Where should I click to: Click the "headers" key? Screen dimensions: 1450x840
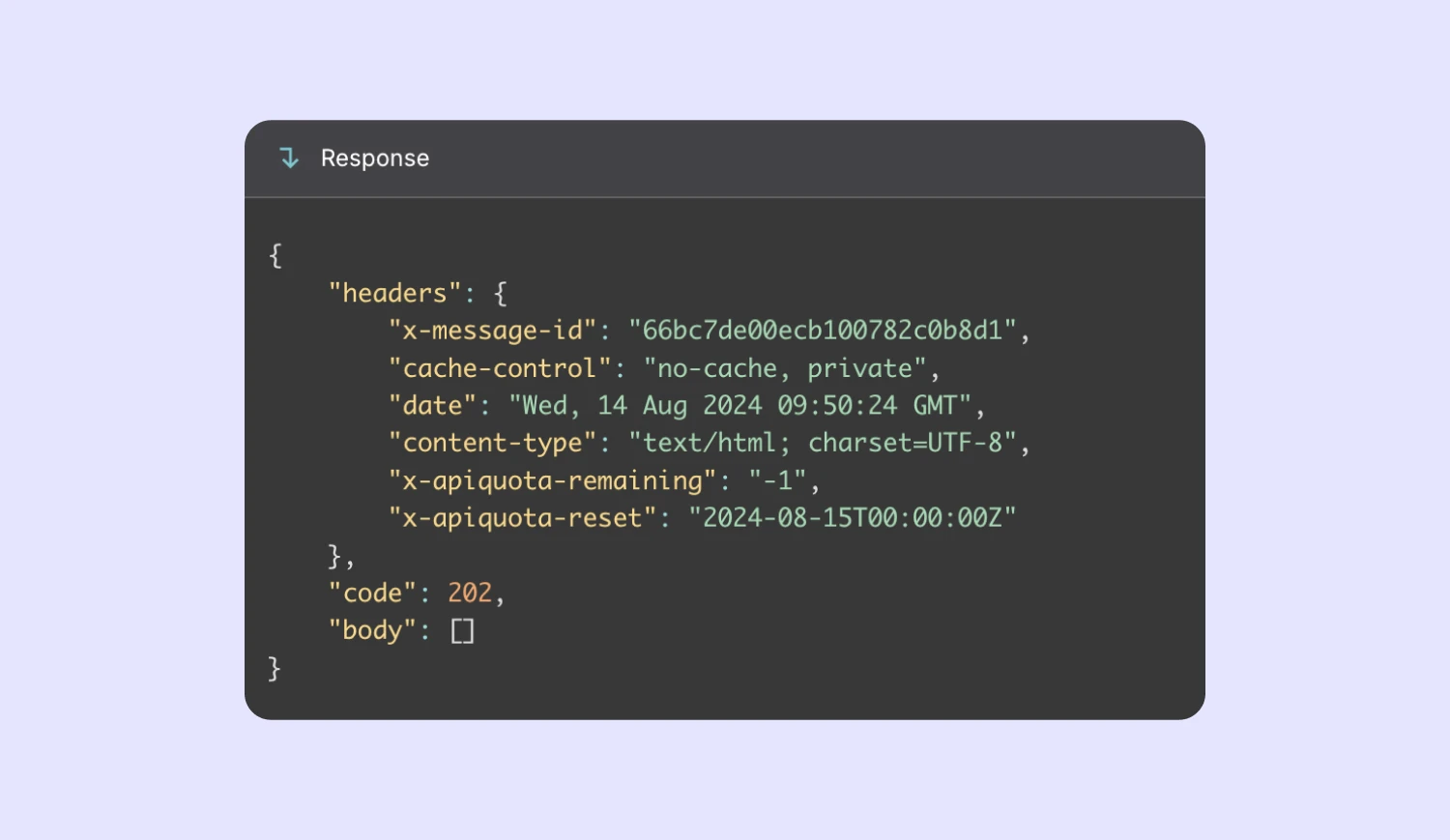[394, 293]
